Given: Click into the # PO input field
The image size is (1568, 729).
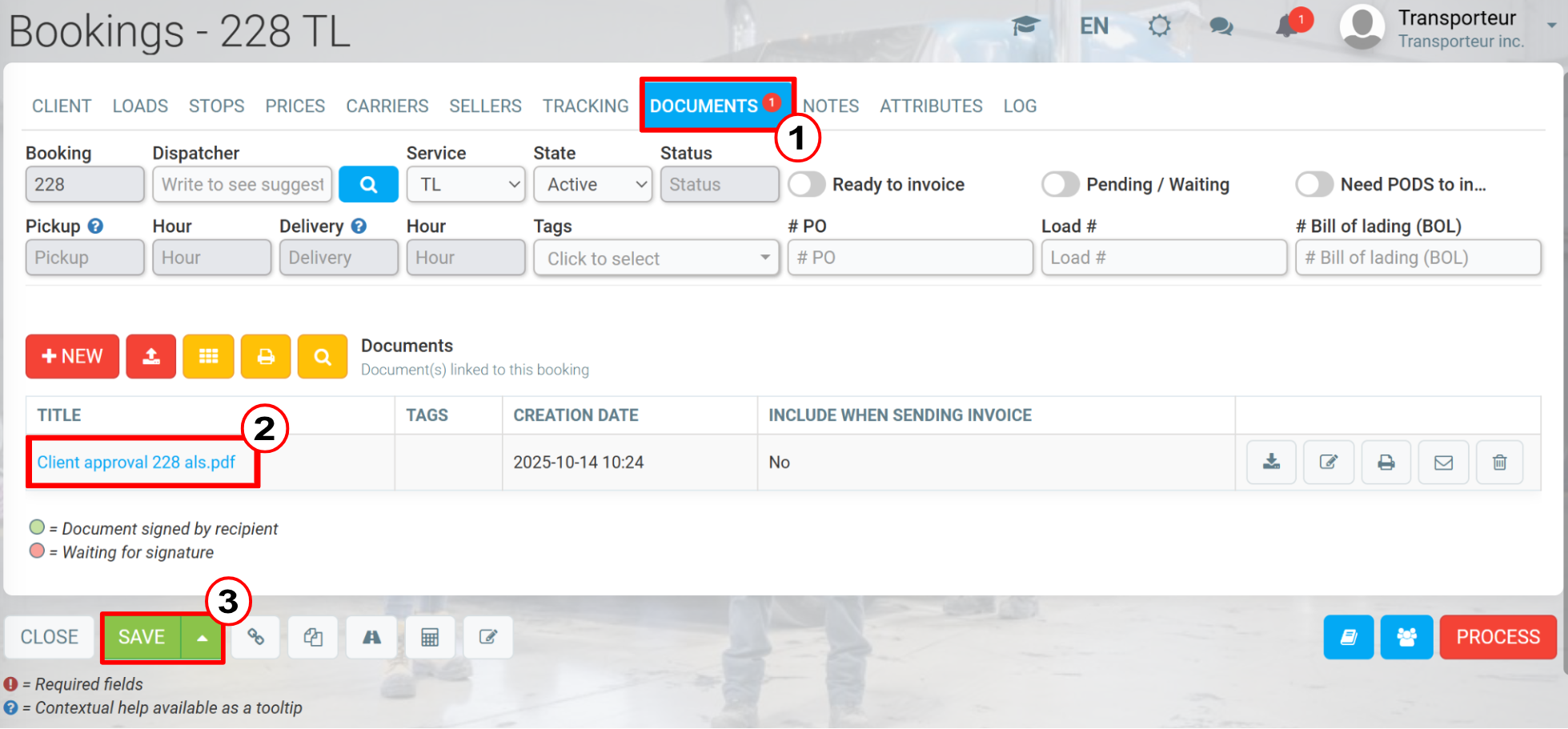Looking at the screenshot, I should [910, 258].
